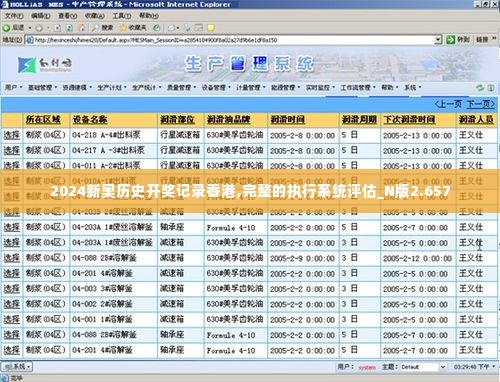Open the 系统 menu in app menu bar

(x=413, y=88)
